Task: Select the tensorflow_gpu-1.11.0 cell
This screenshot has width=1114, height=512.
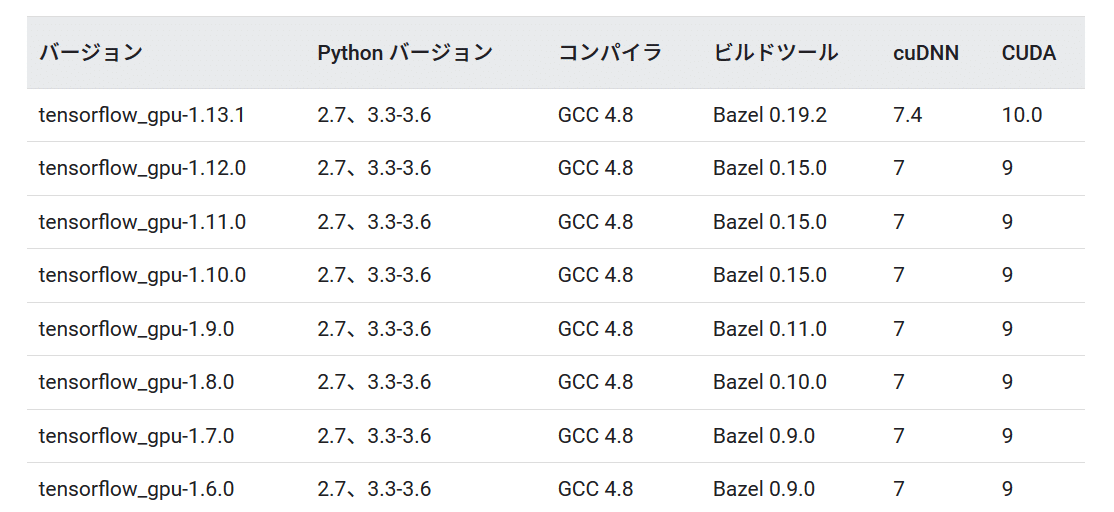Action: [142, 222]
